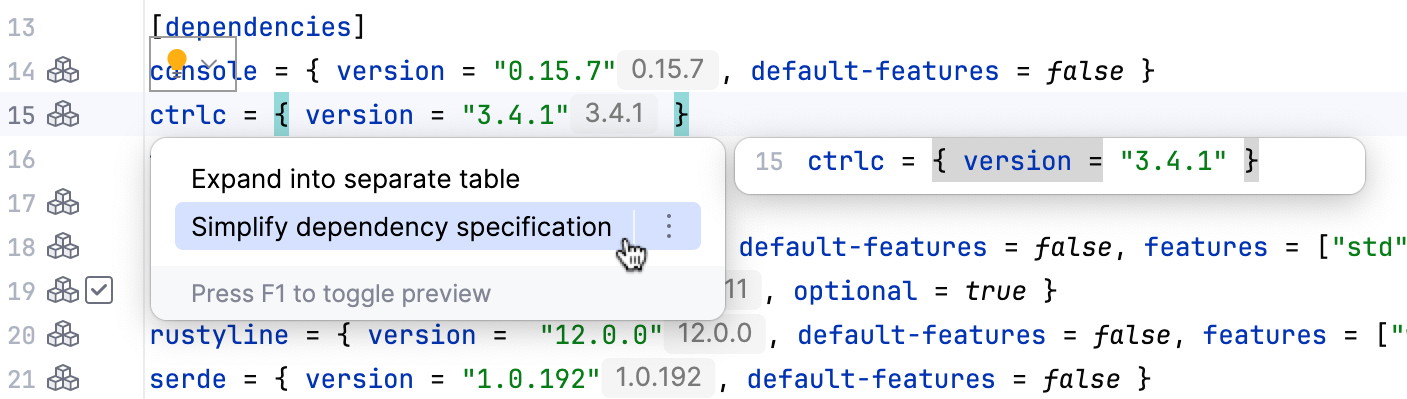Click the crate gutter icon on line 17

(x=64, y=203)
